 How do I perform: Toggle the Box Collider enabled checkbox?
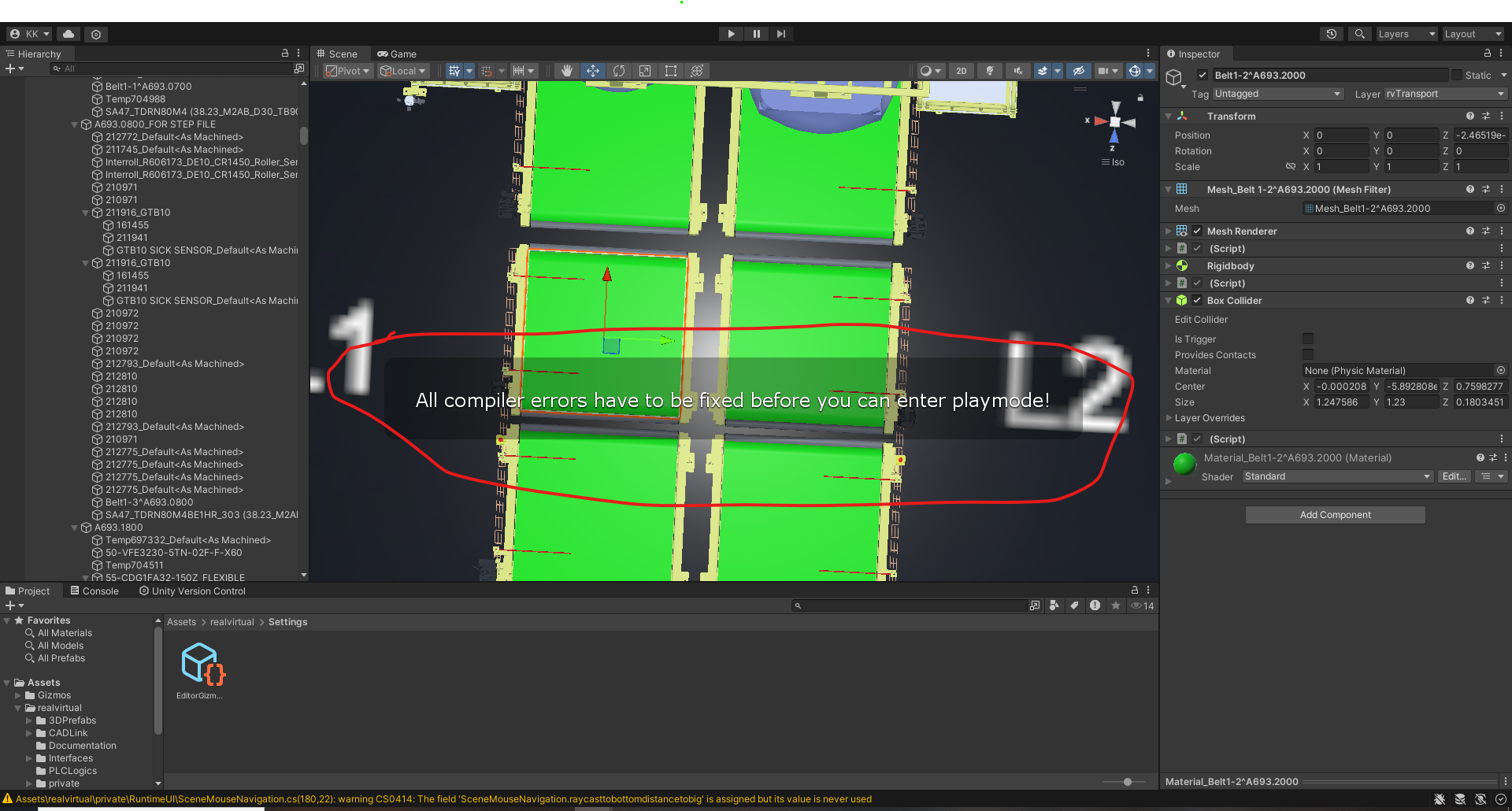(1197, 300)
